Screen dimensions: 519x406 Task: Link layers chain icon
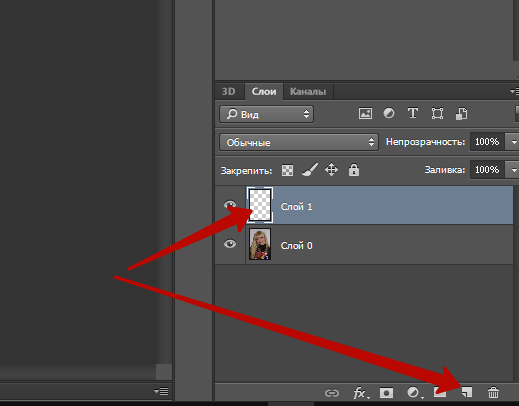(332, 393)
